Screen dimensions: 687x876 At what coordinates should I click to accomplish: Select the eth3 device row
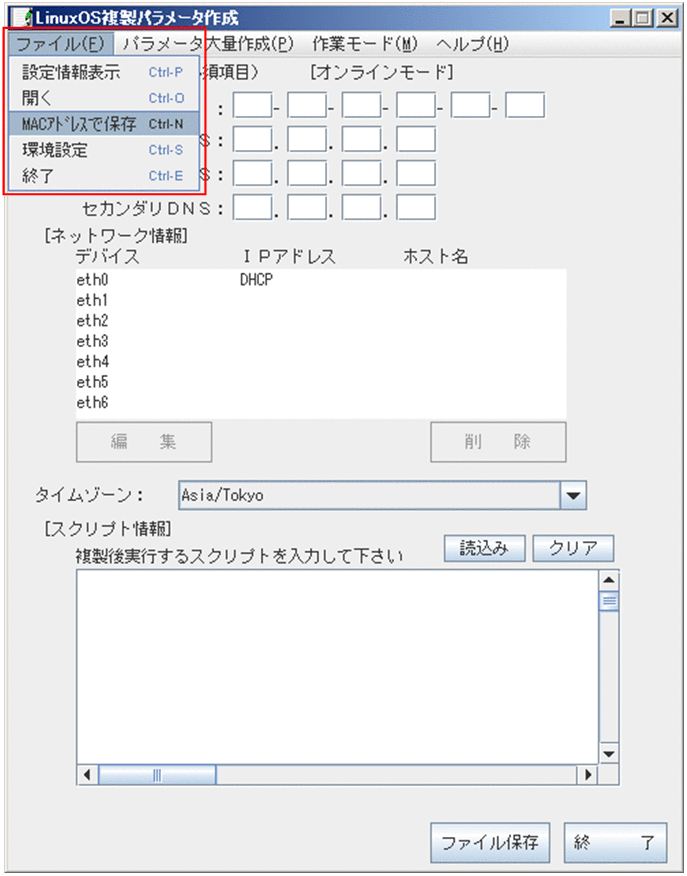click(x=321, y=341)
